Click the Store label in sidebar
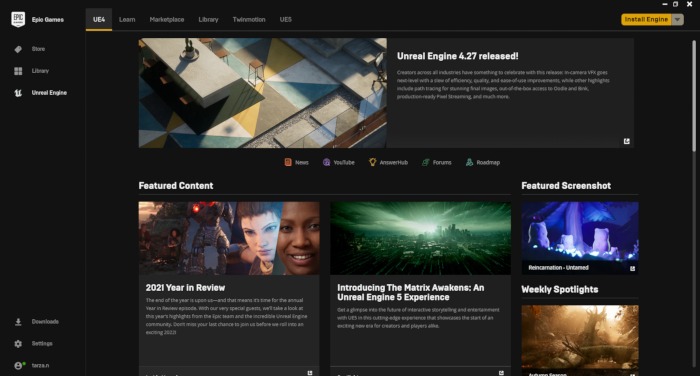The width and height of the screenshot is (700, 376). coord(38,49)
